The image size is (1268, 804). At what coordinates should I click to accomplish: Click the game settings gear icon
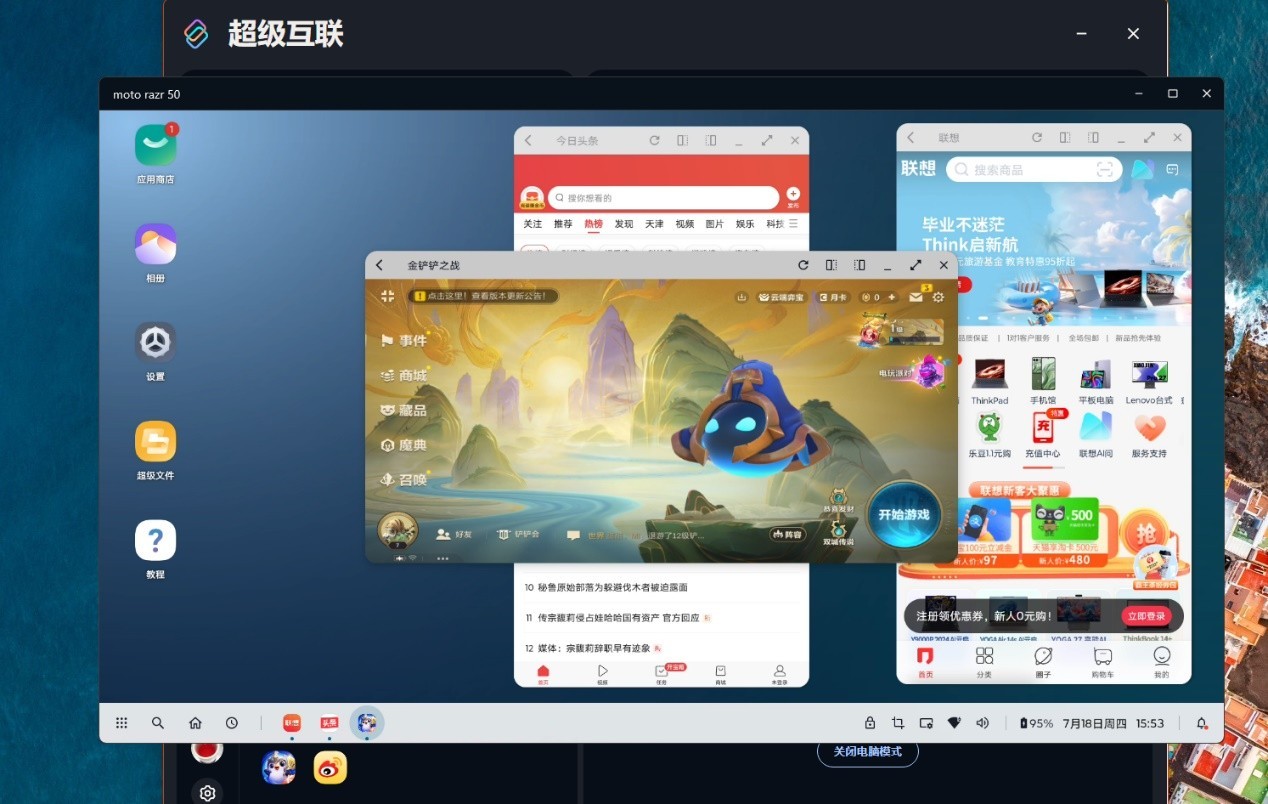(x=938, y=297)
